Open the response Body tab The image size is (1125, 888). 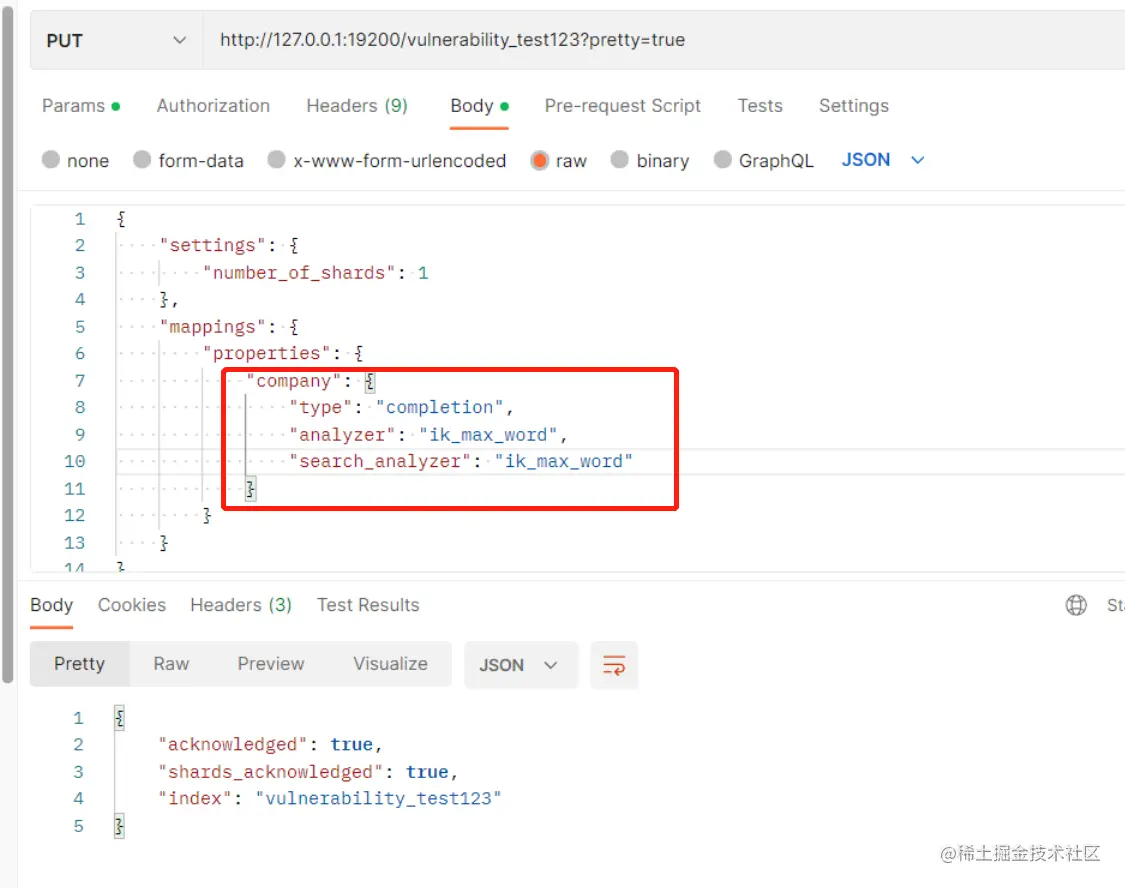coord(52,605)
